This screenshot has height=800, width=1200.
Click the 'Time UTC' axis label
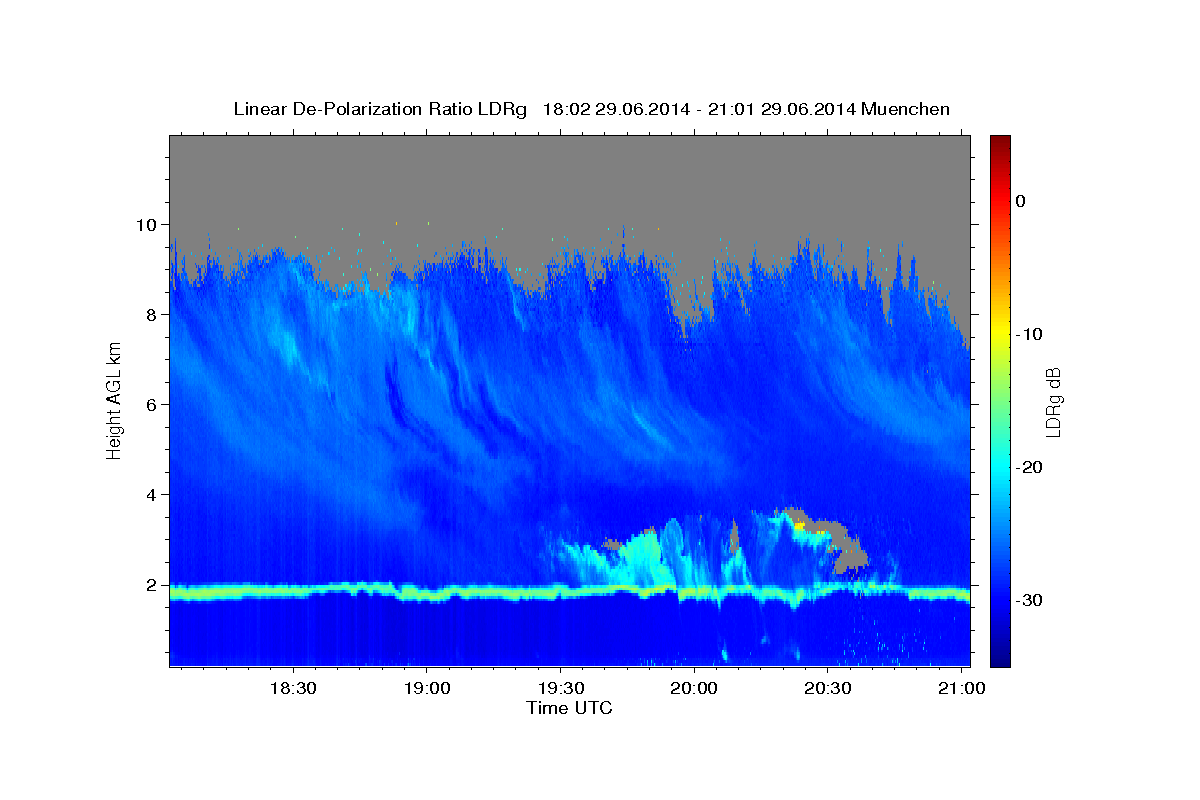click(569, 708)
